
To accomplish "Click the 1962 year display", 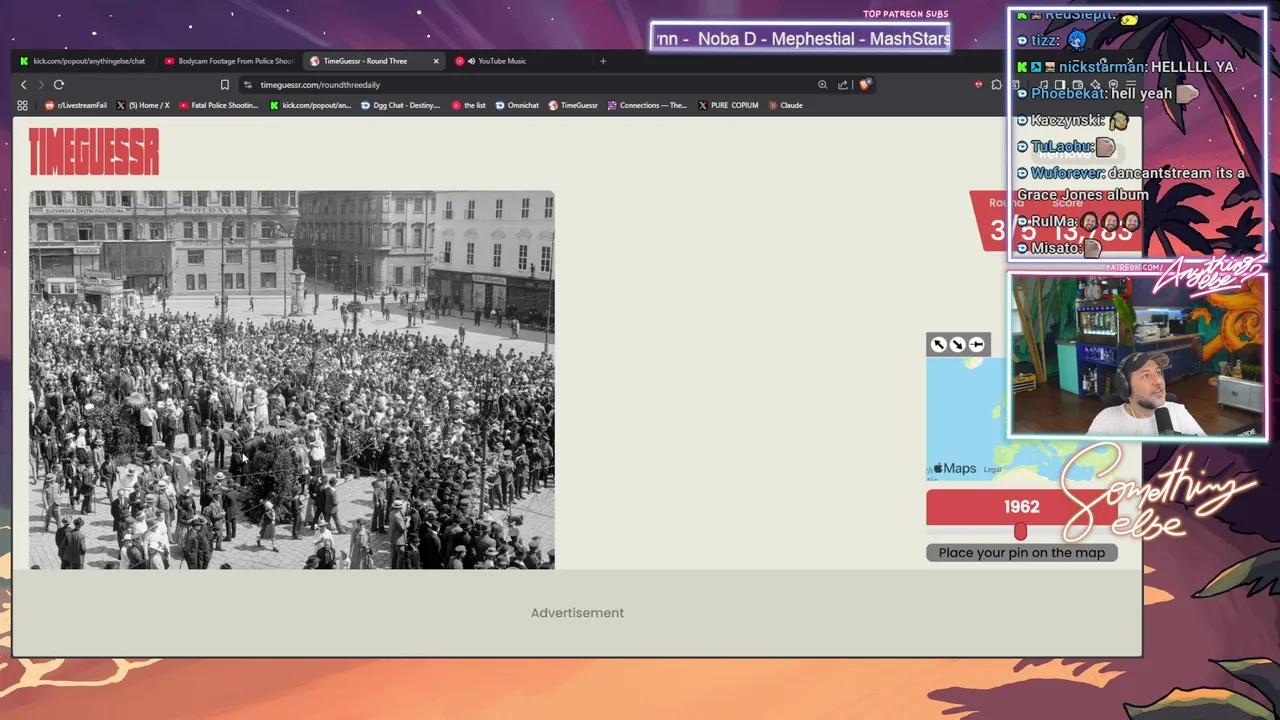I will point(1022,507).
